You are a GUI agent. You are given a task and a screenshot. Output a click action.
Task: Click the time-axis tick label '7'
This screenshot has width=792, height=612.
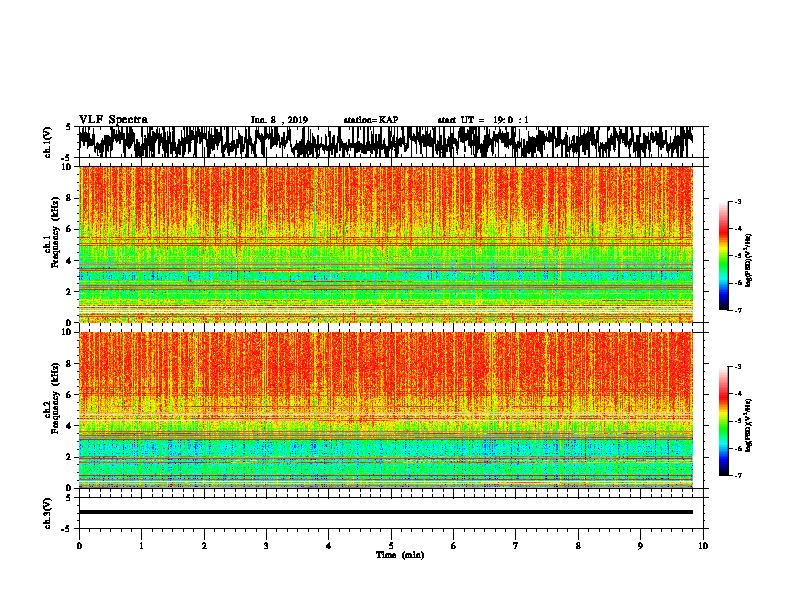click(516, 546)
